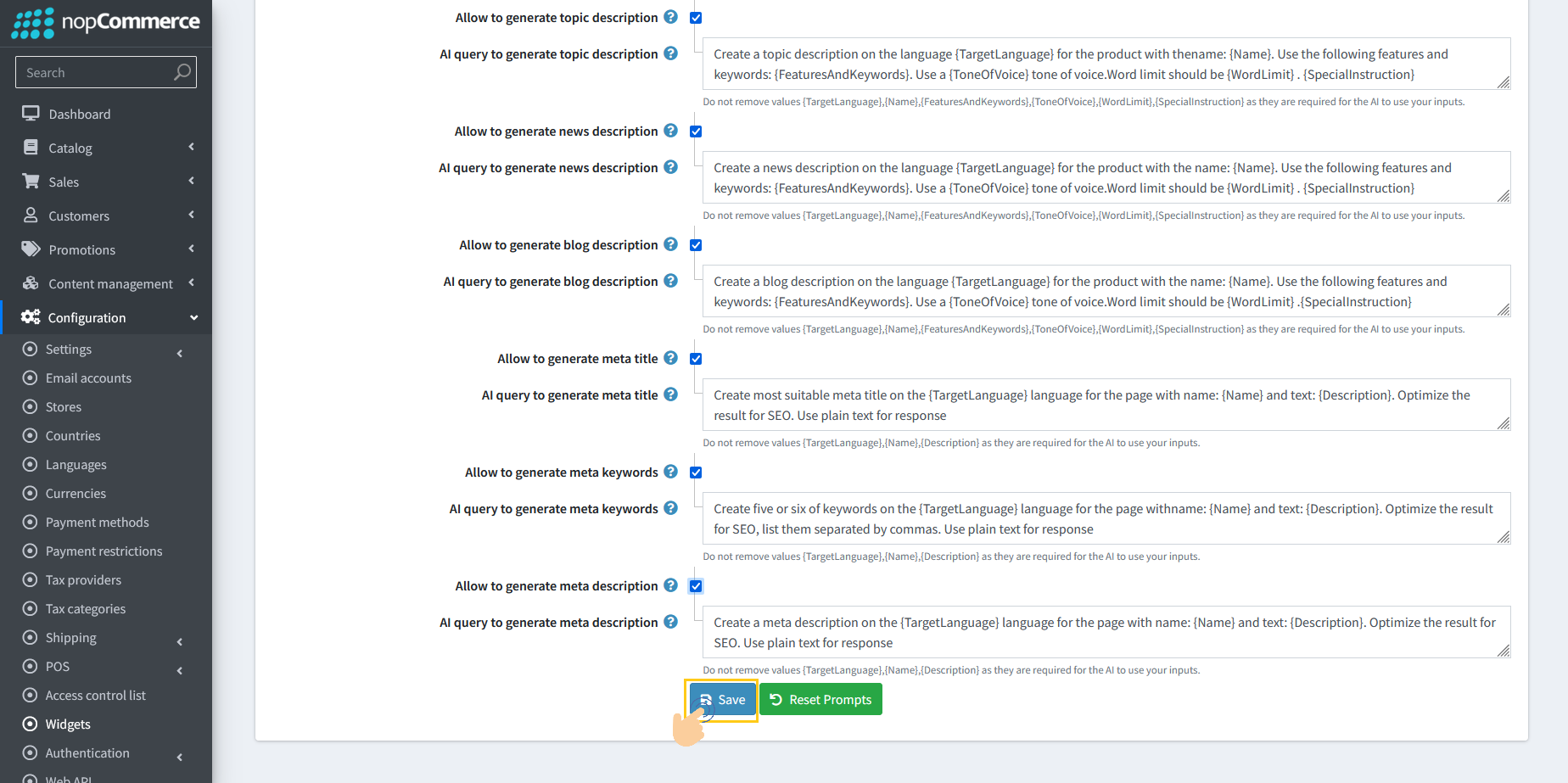Toggle Allow to generate blog description

(x=696, y=245)
